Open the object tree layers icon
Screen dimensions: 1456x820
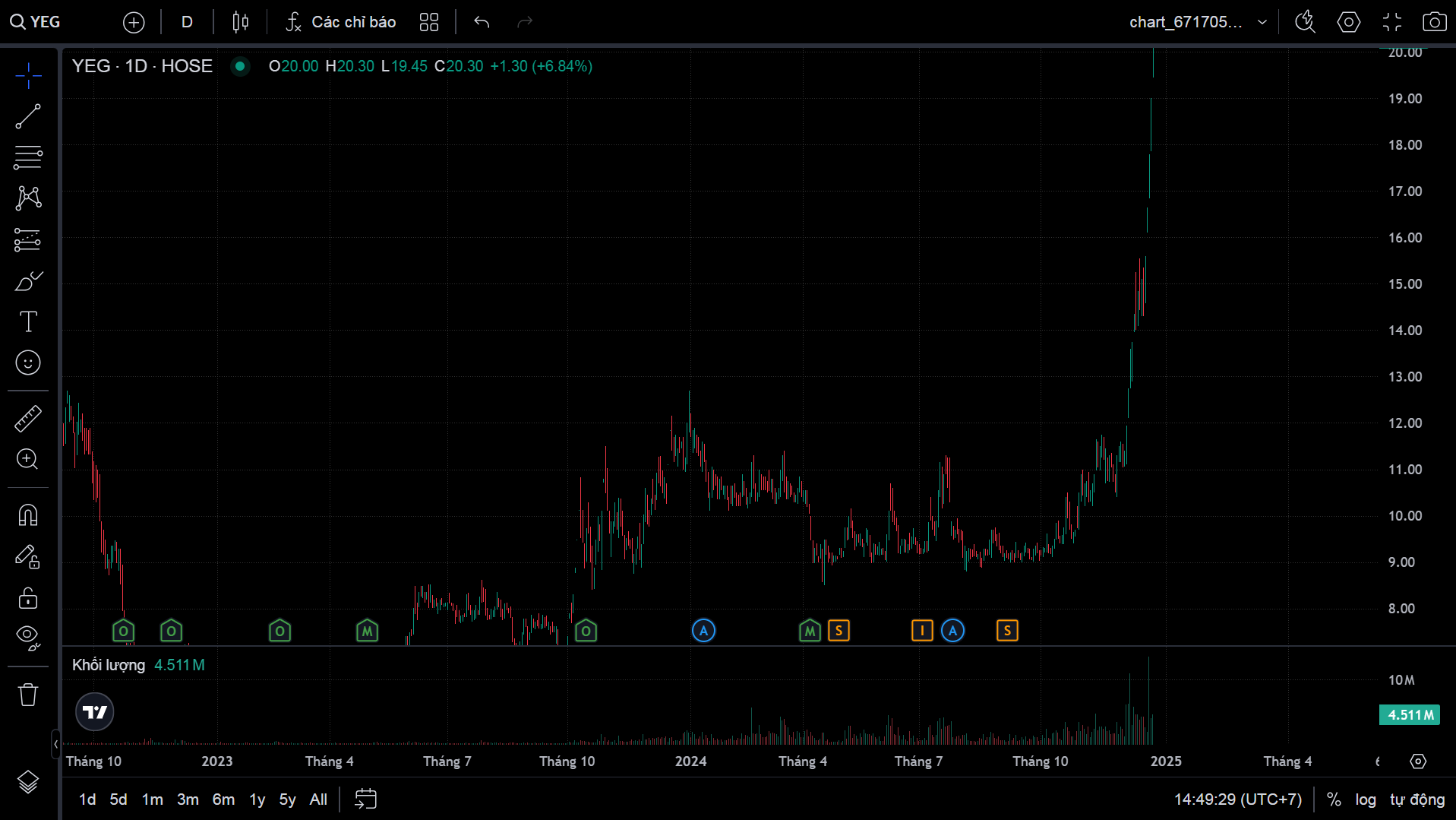(28, 782)
